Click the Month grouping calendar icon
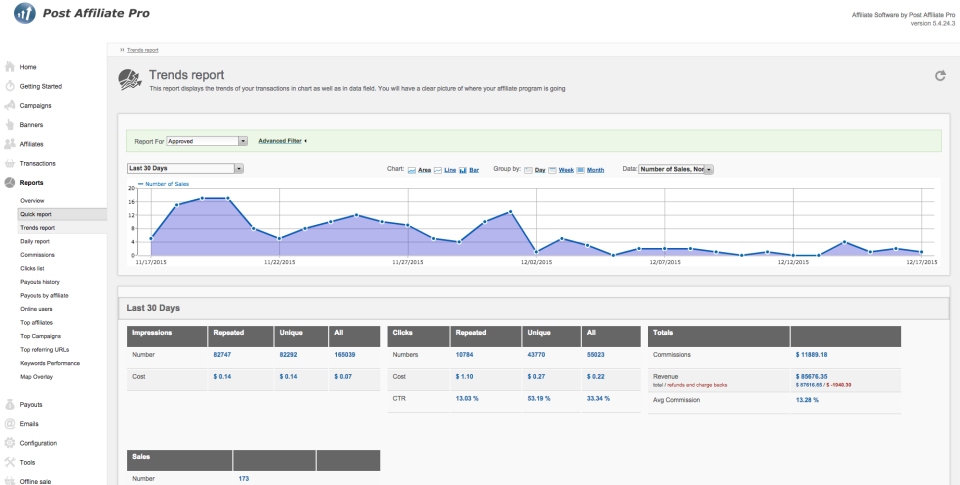960x485 pixels. (x=580, y=170)
